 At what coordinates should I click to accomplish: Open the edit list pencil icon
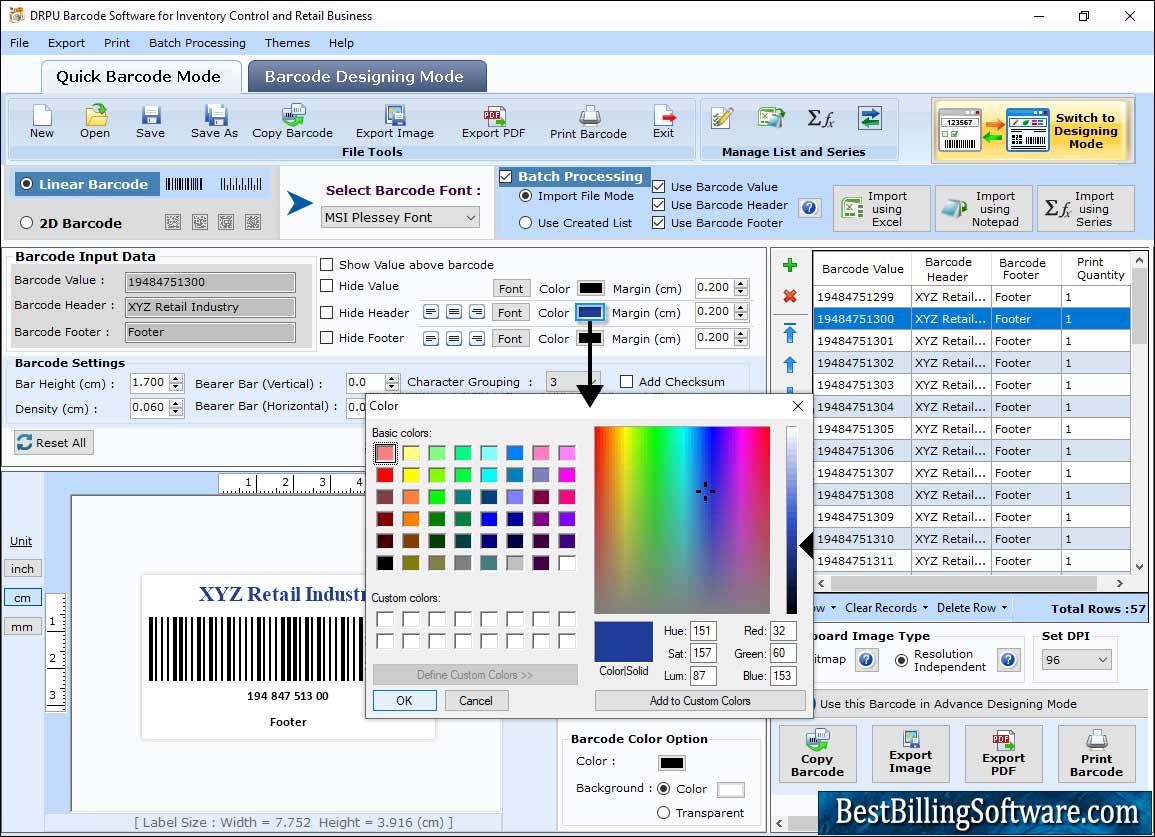[x=722, y=118]
